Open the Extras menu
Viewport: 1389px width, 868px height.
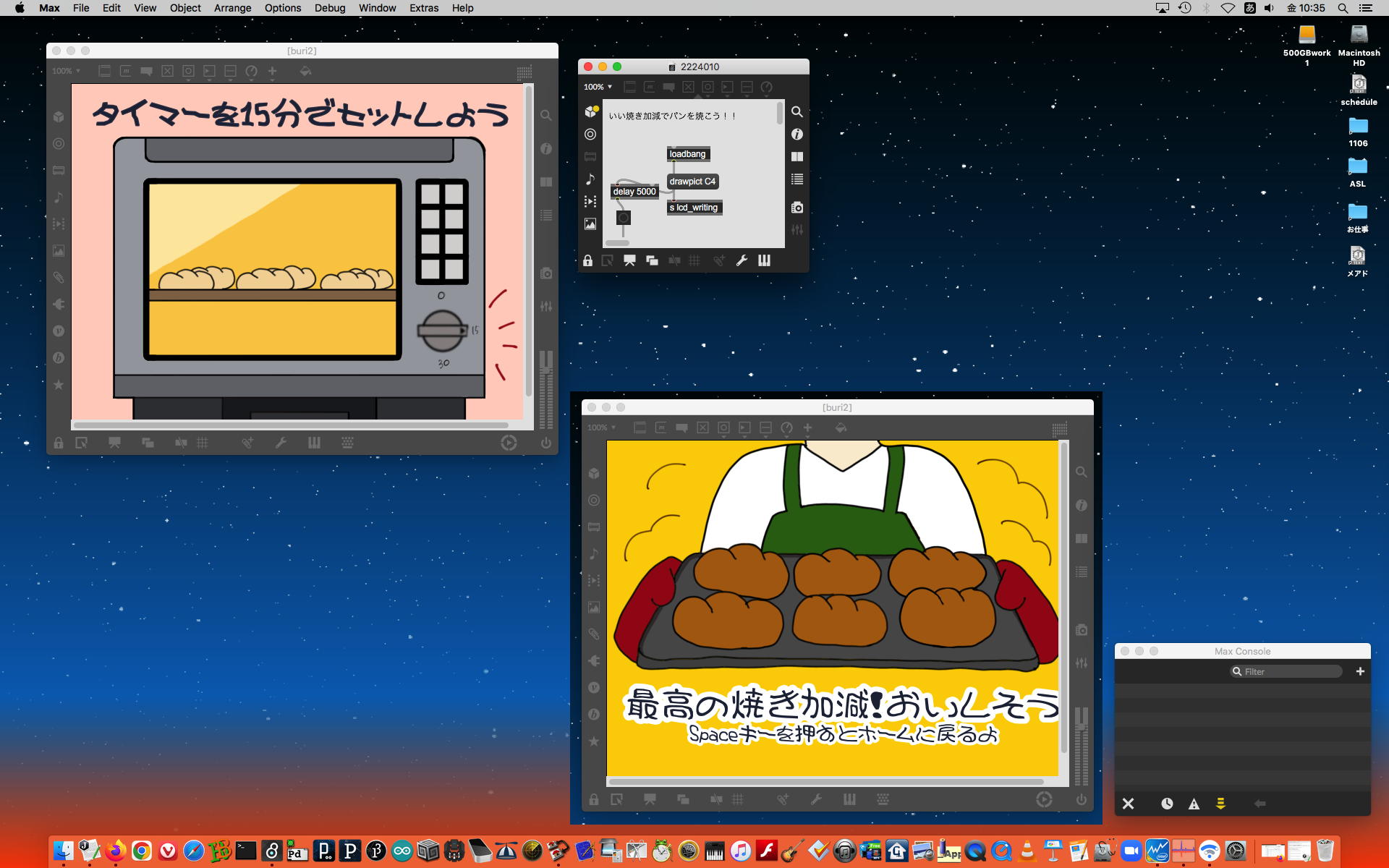coord(423,8)
